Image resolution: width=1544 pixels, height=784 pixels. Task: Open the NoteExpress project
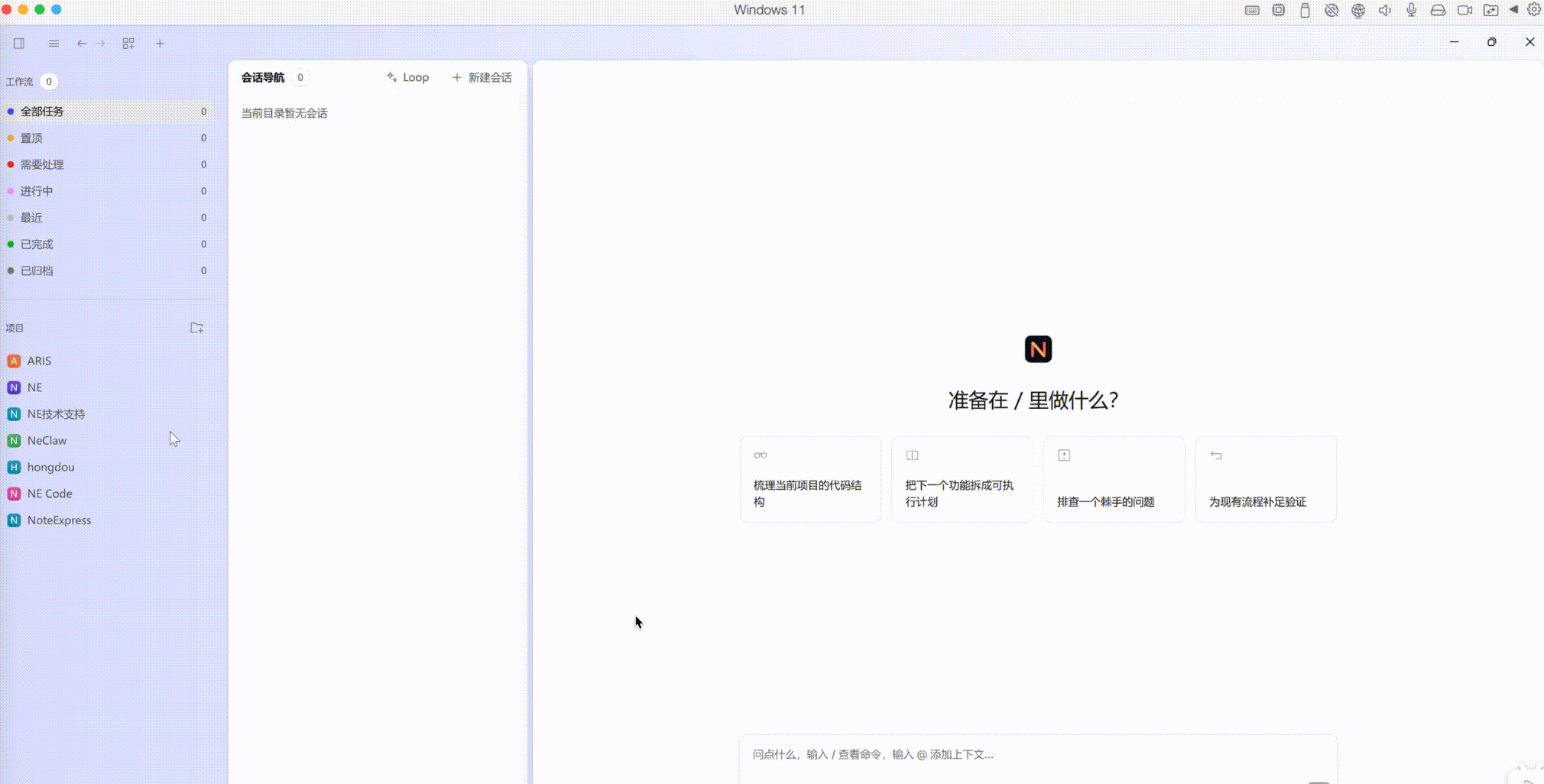[108, 520]
